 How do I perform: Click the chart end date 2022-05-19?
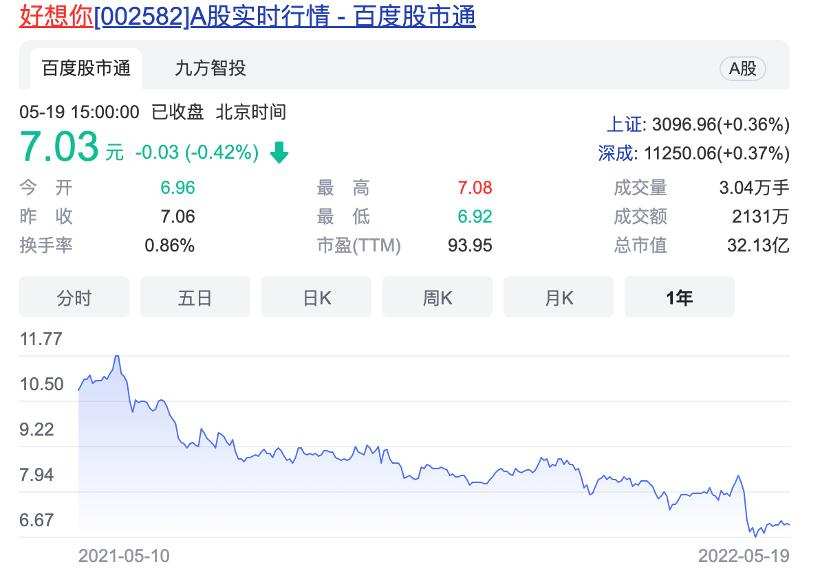744,556
